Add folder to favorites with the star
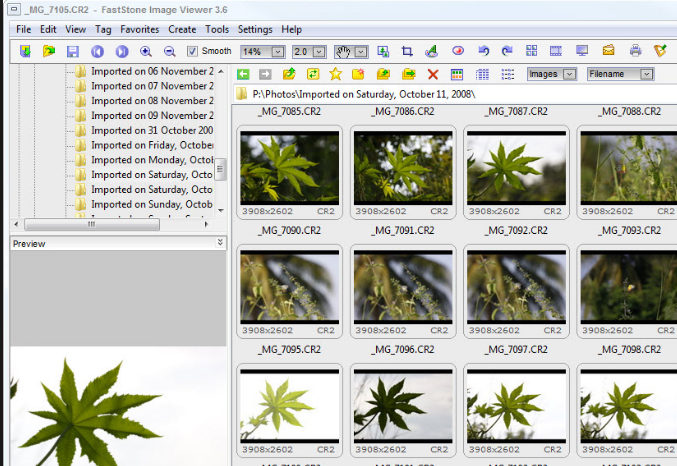 click(x=335, y=74)
